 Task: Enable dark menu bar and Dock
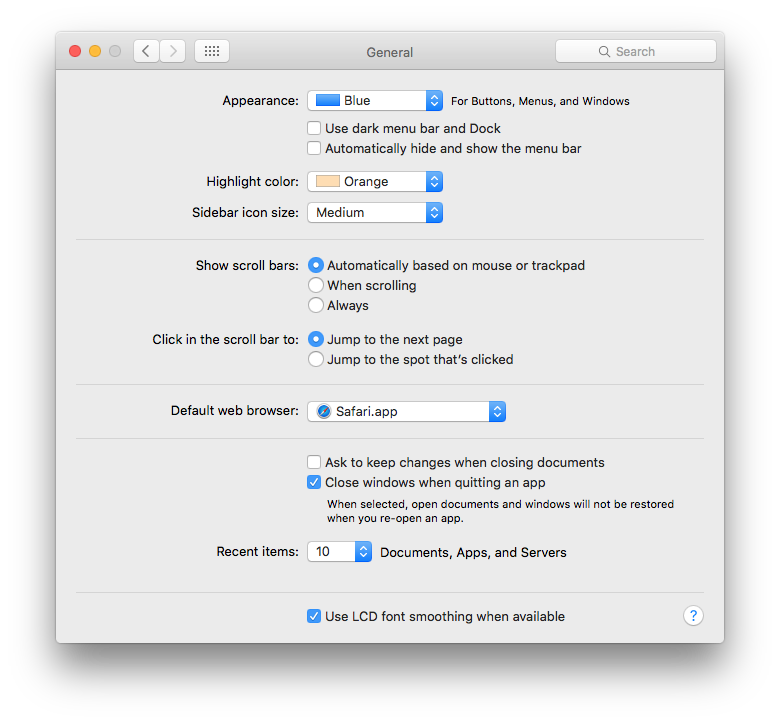click(314, 128)
